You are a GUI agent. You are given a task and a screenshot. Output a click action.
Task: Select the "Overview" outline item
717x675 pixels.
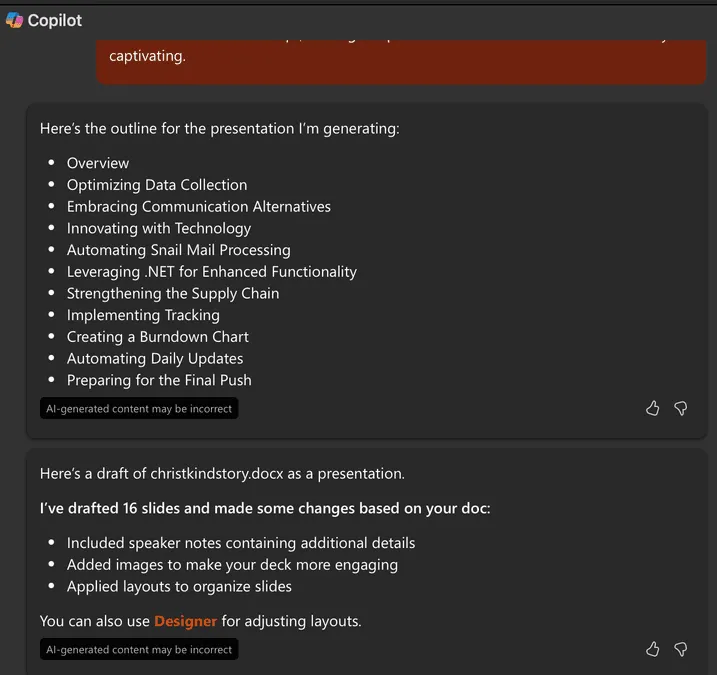(x=98, y=163)
